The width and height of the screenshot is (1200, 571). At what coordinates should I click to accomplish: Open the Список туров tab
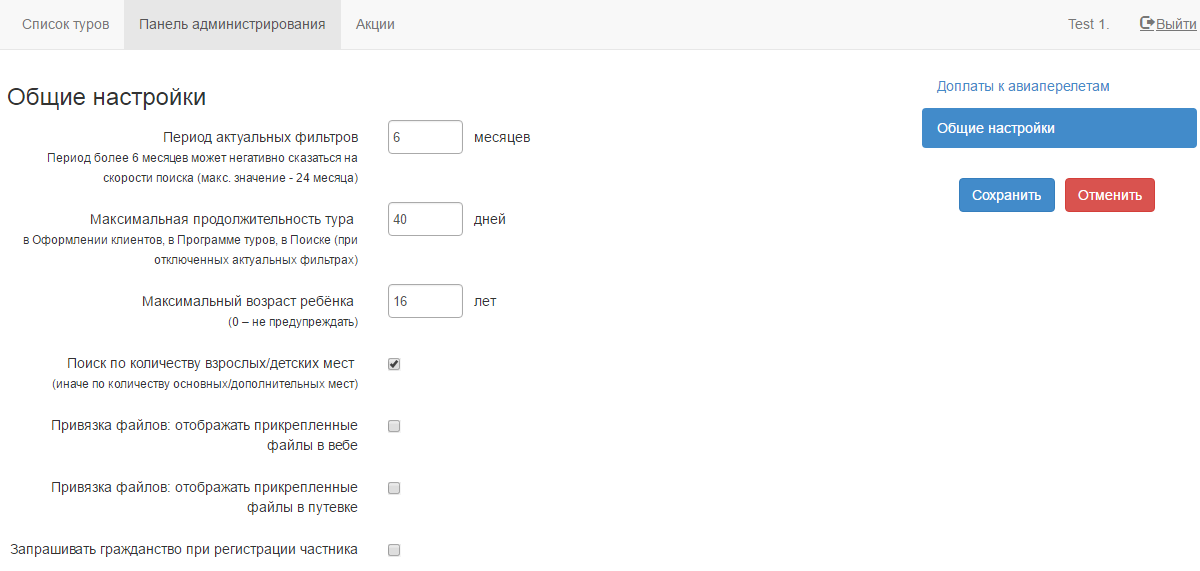[x=66, y=24]
